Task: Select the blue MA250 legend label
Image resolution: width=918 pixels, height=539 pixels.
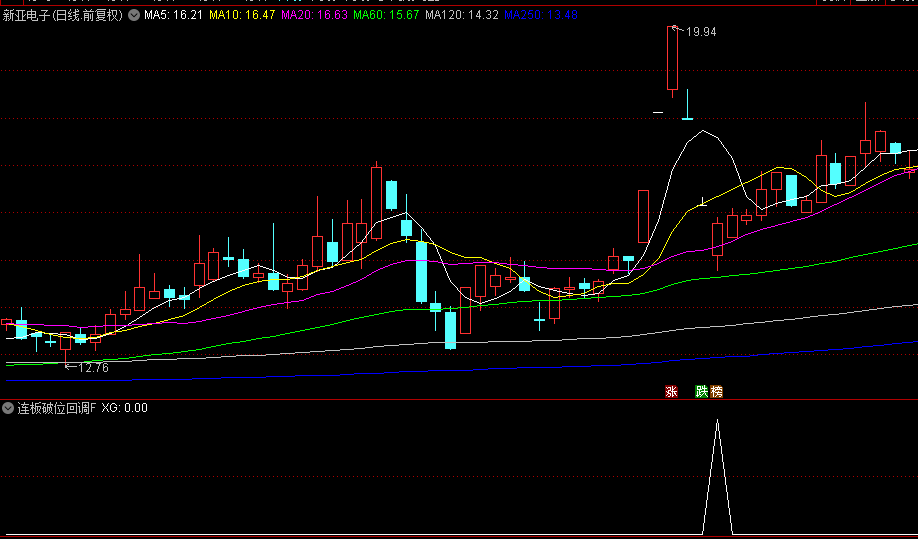Action: (x=540, y=16)
